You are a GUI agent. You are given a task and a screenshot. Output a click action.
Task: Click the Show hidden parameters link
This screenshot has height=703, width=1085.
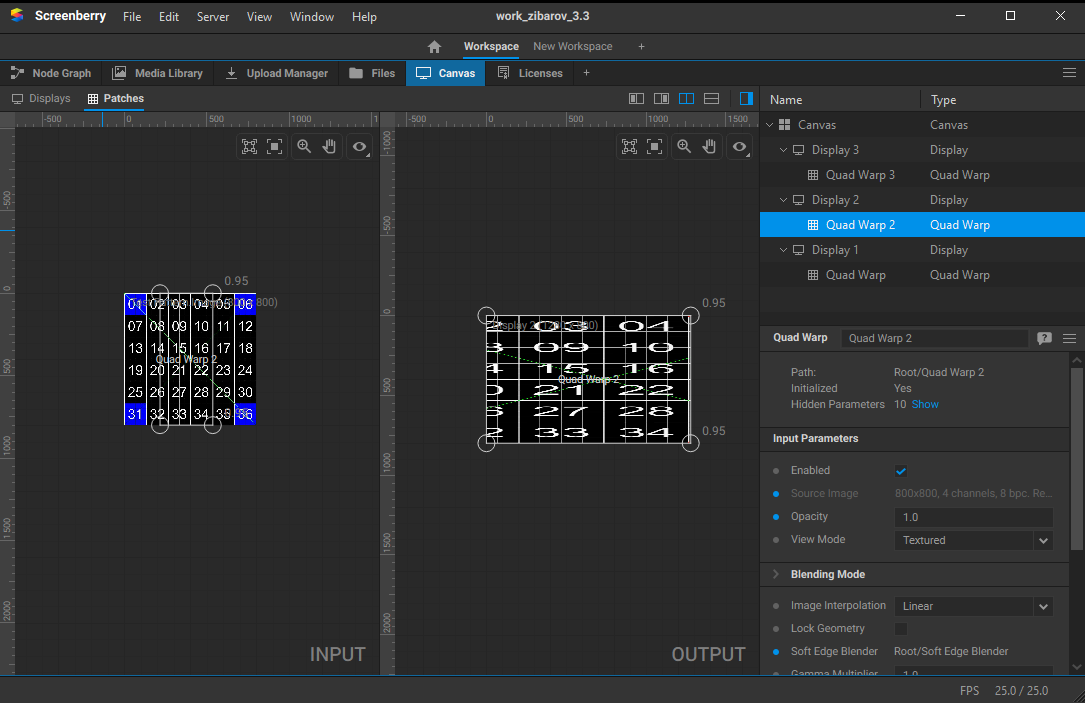point(925,404)
